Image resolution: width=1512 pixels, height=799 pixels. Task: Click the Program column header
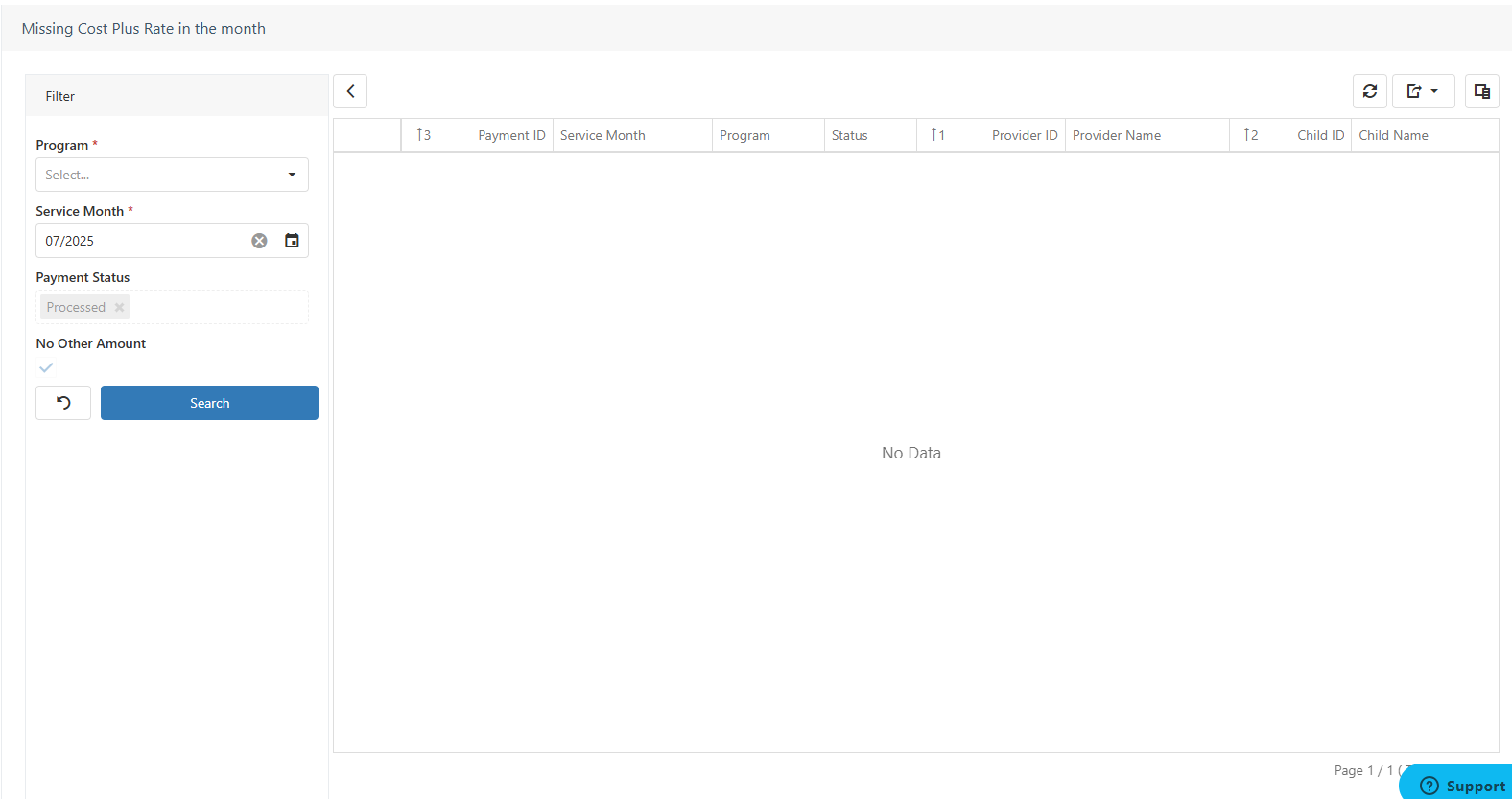[x=744, y=135]
